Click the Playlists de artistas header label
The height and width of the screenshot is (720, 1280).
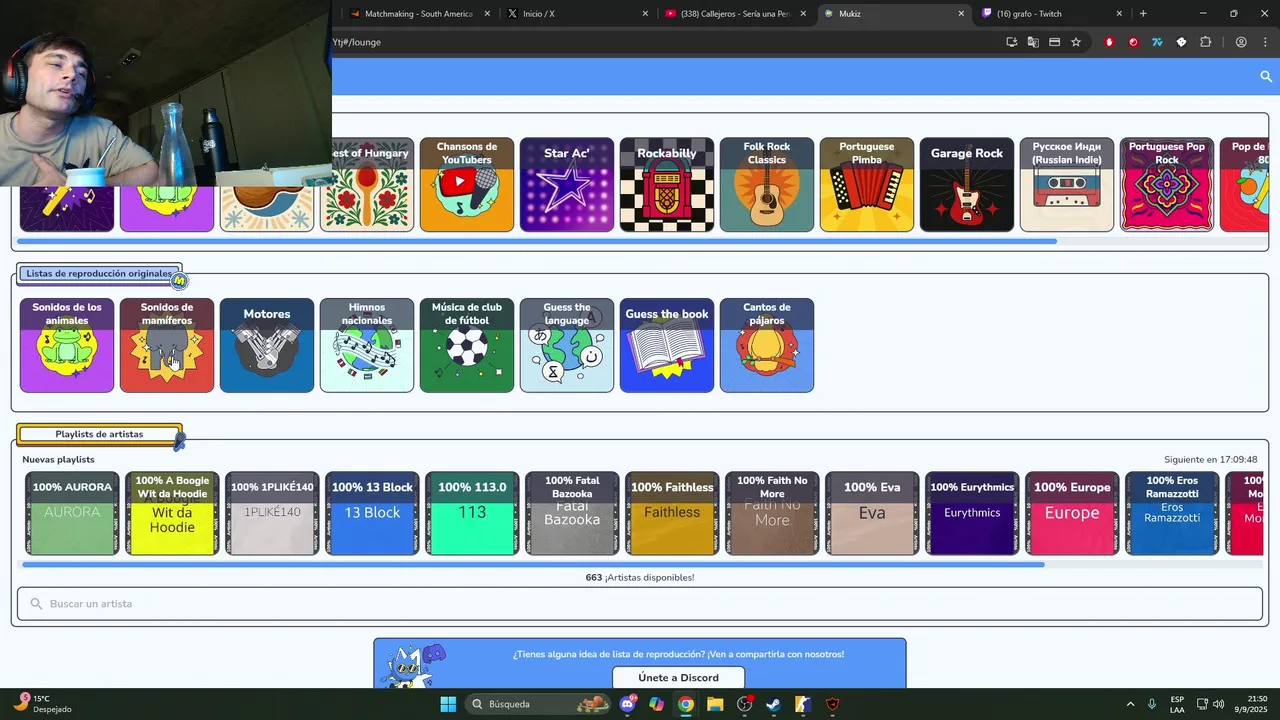pos(99,434)
